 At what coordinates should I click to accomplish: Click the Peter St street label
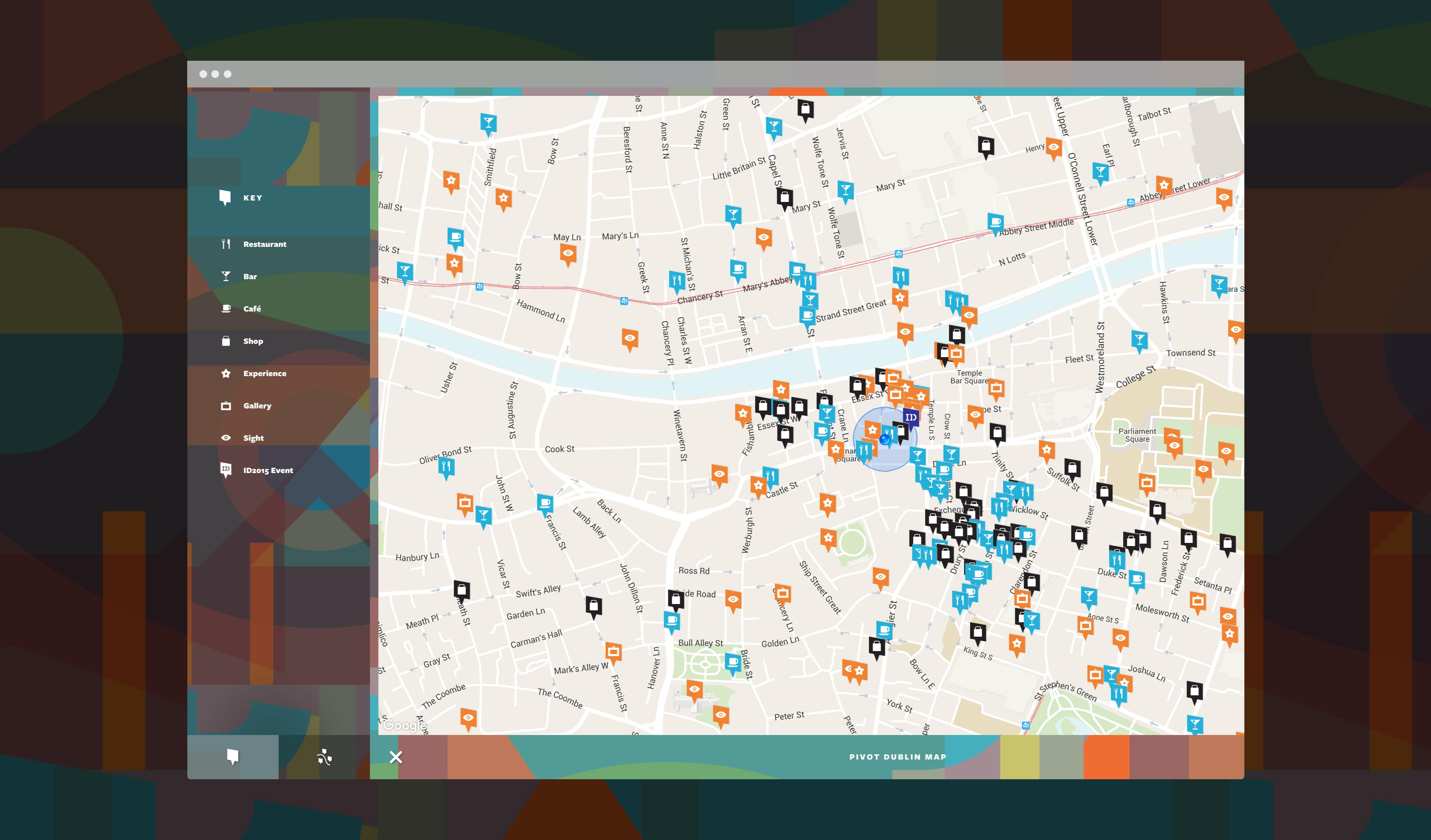(x=789, y=716)
